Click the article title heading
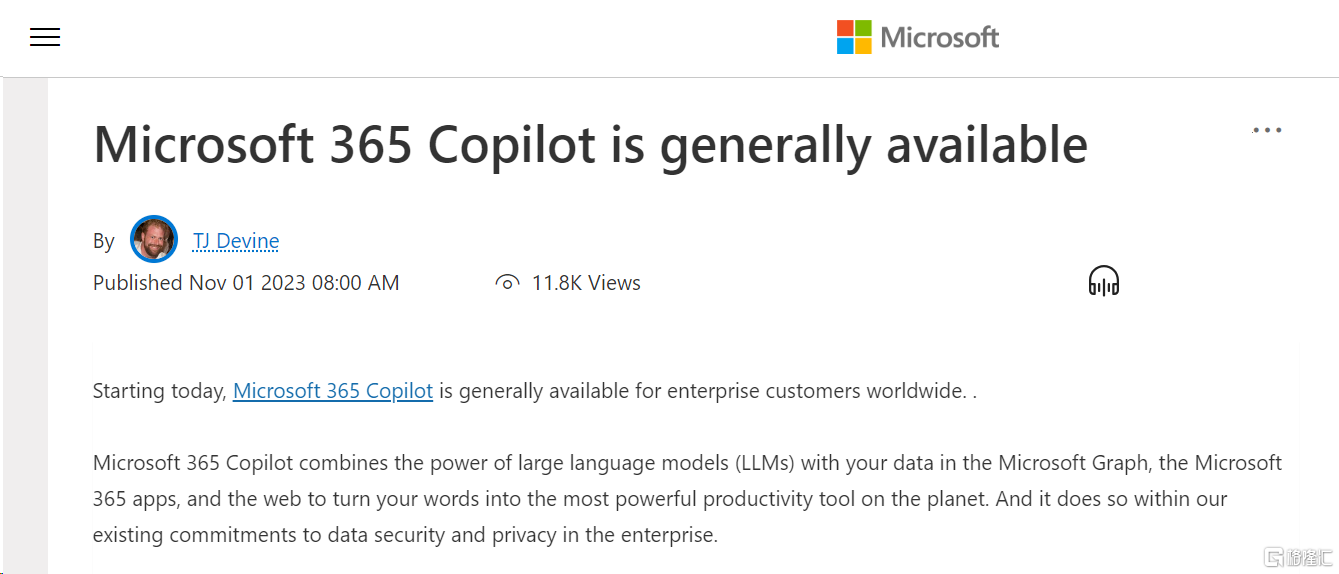 [x=590, y=145]
